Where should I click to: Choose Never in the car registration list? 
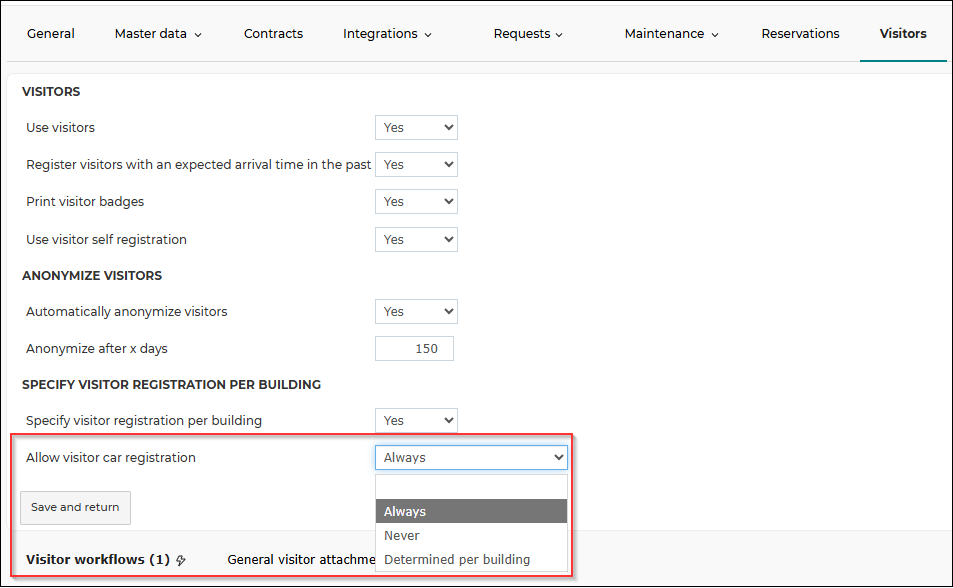pyautogui.click(x=471, y=536)
